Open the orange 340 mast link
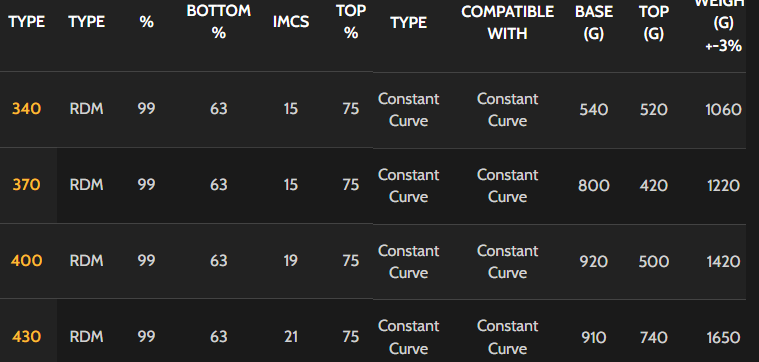Viewport: 759px width, 362px height. point(26,109)
